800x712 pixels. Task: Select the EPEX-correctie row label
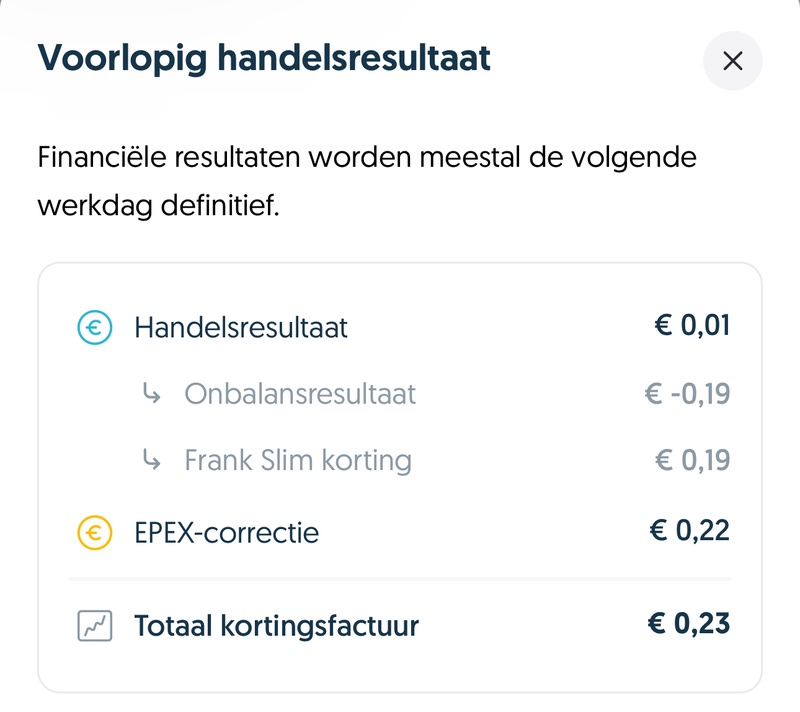(x=226, y=532)
